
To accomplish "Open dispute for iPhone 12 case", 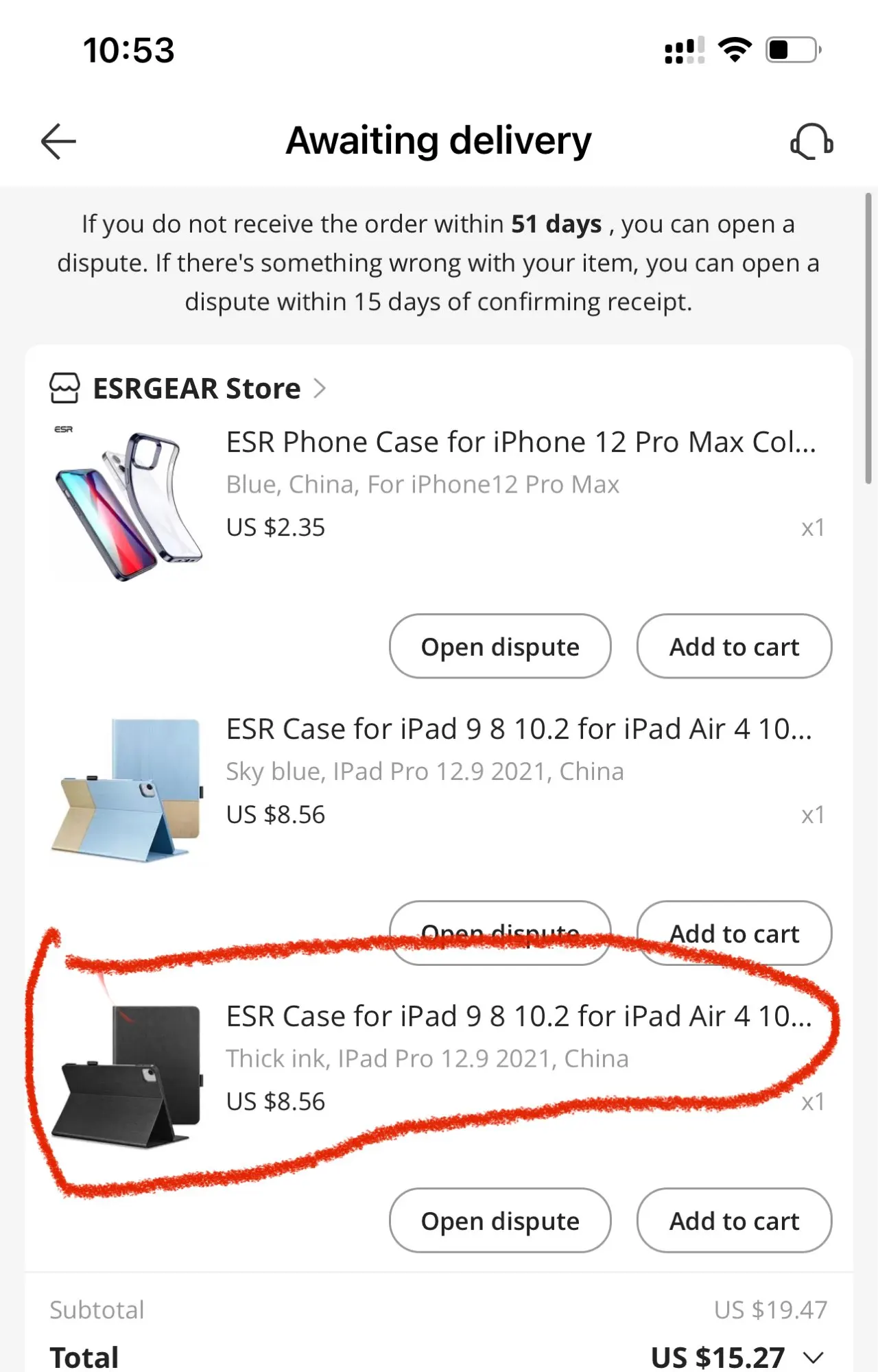I will click(500, 646).
